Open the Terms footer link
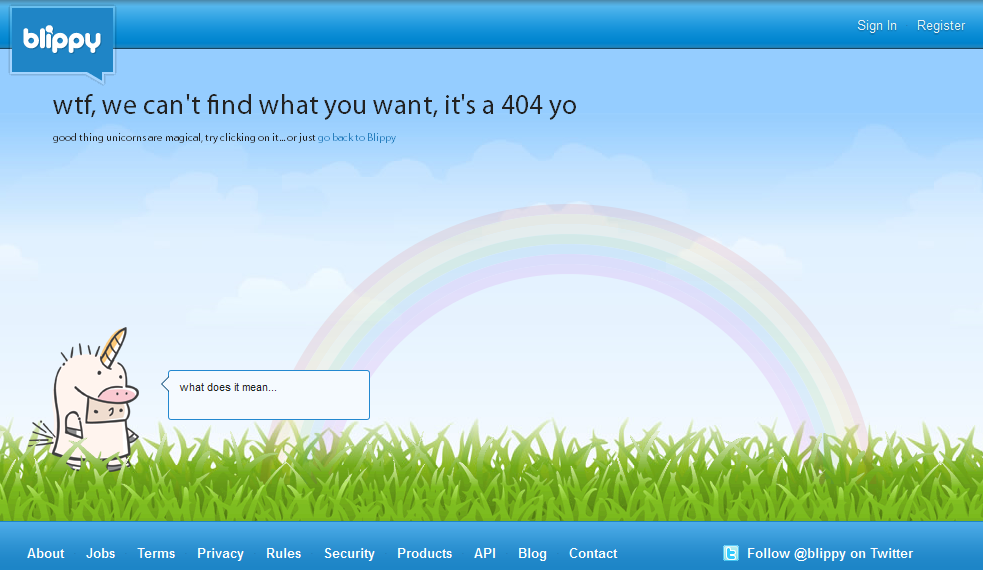Viewport: 983px width, 570px height. (156, 553)
